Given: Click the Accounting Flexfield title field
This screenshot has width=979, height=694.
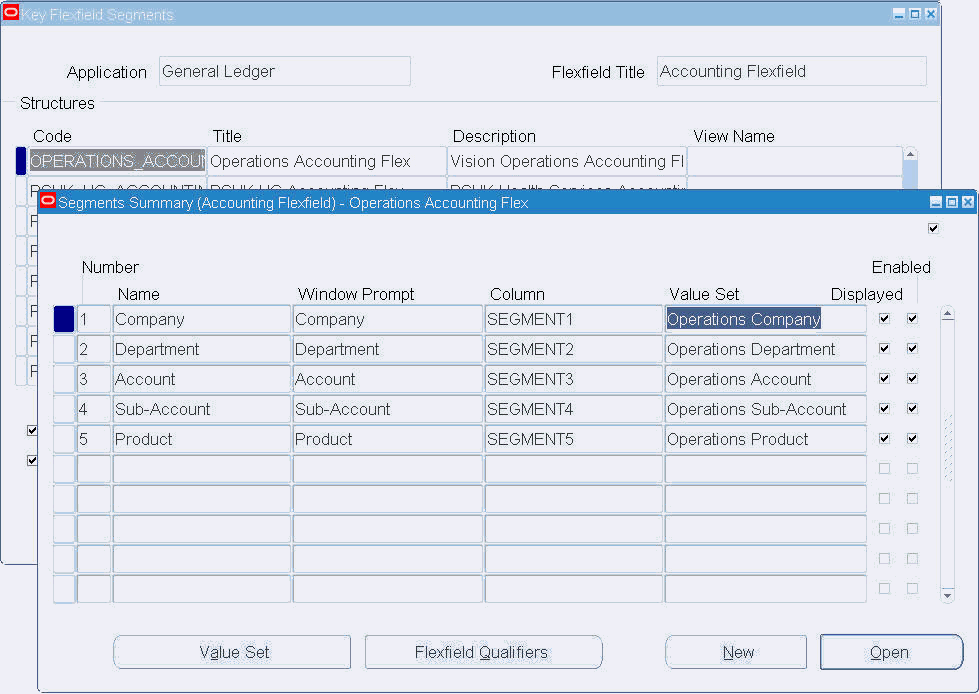Looking at the screenshot, I should 790,70.
